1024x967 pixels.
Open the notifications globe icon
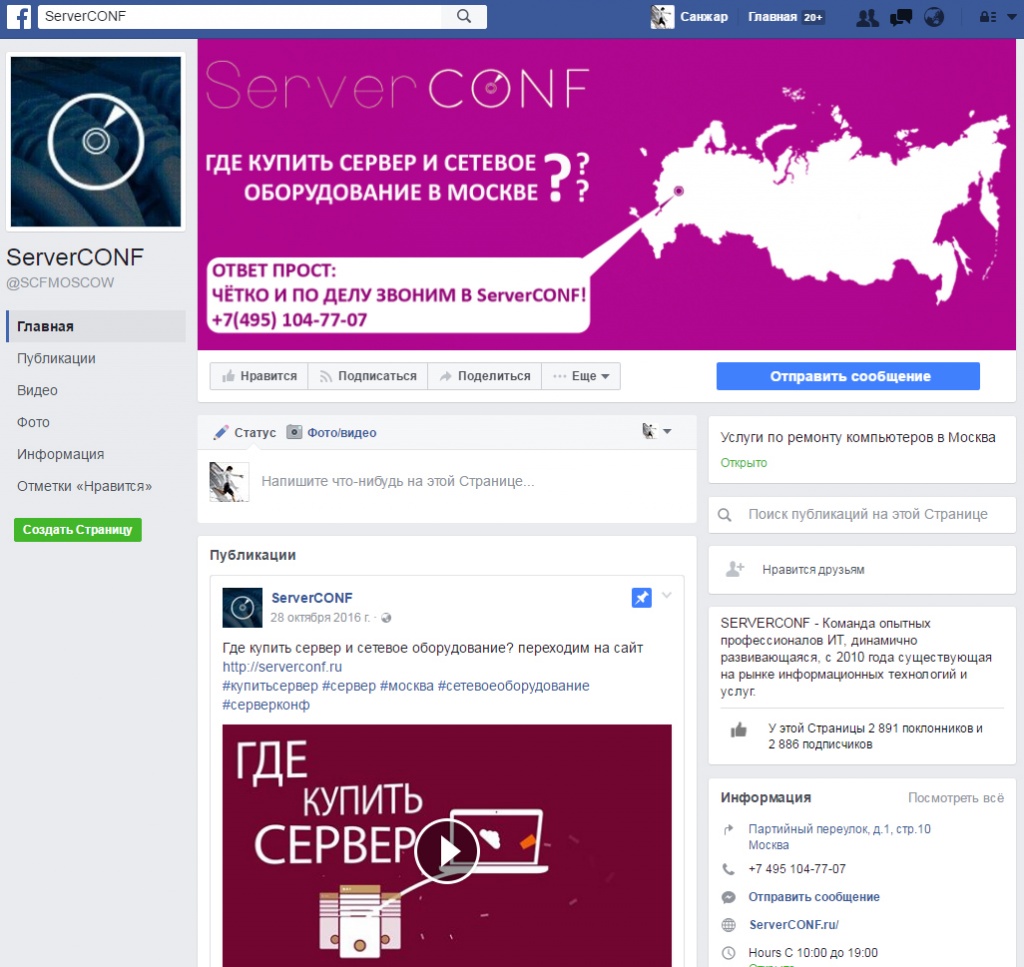[934, 17]
